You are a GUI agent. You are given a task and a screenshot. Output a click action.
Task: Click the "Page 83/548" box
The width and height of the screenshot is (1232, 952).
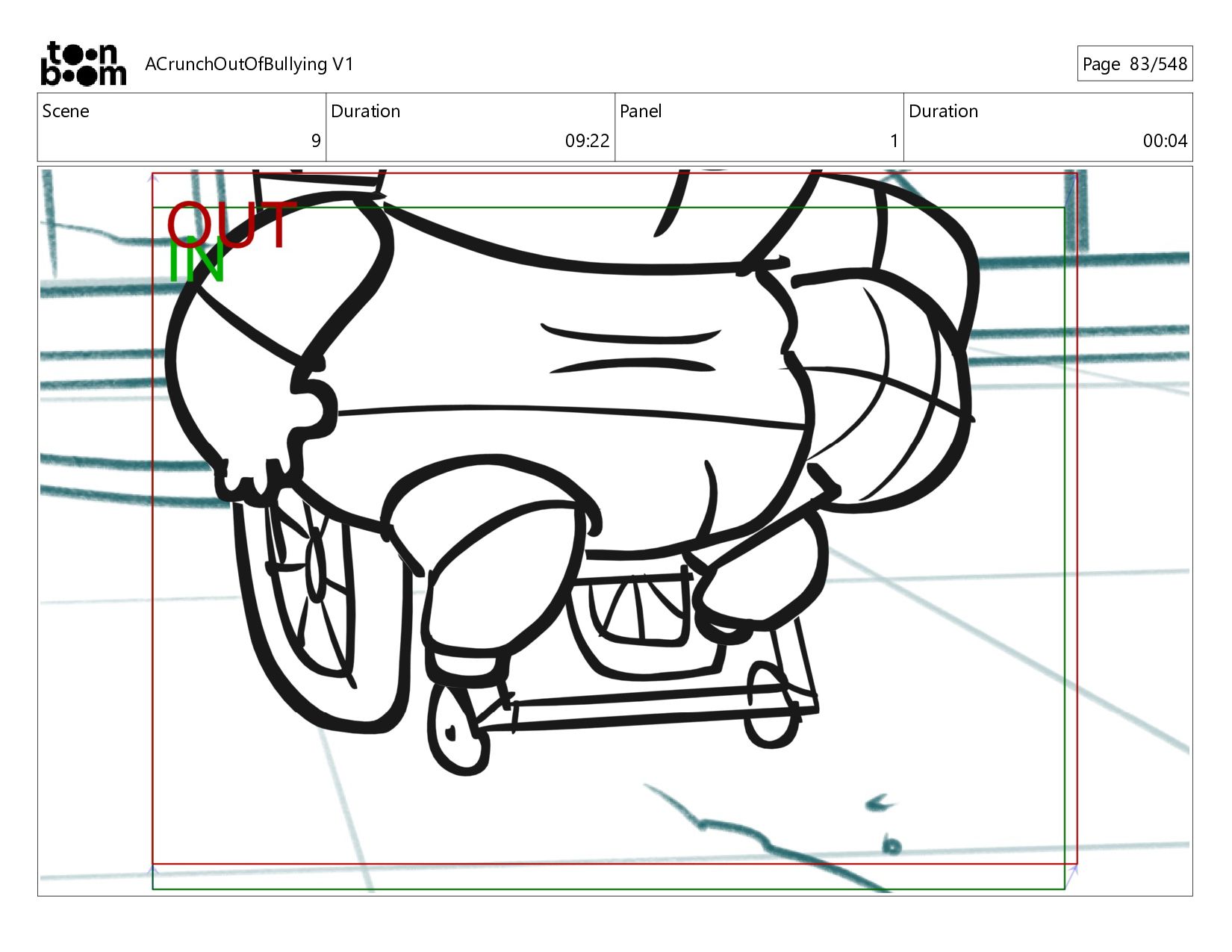[x=1134, y=63]
